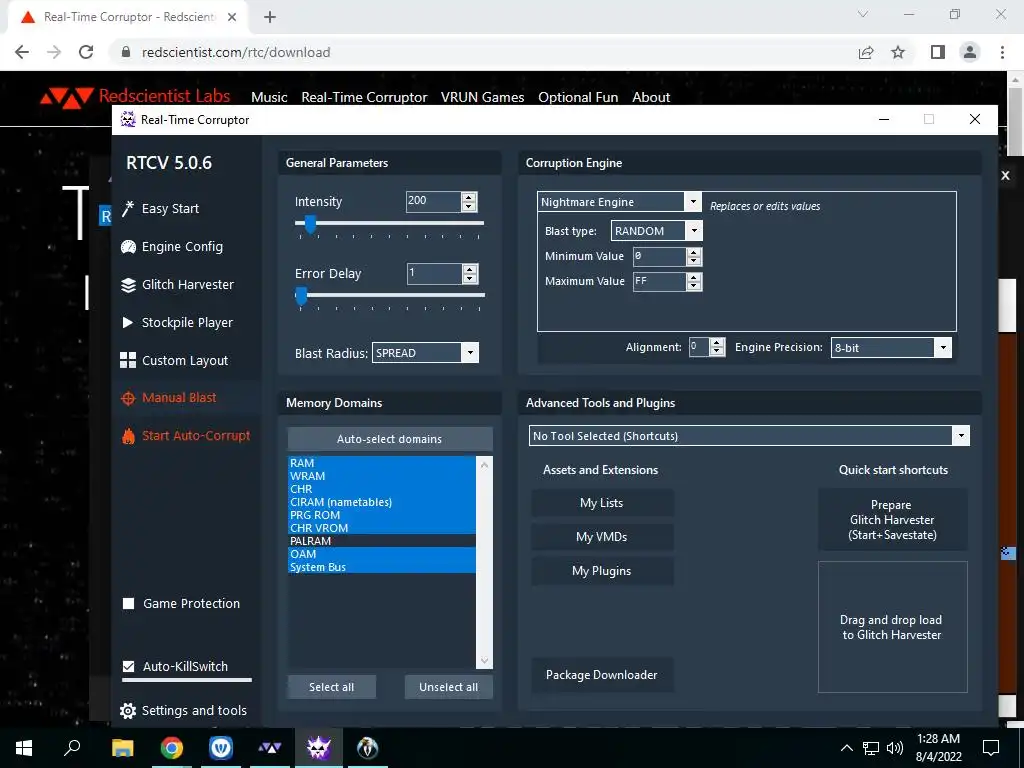Click the Error Delay slider handle
The image size is (1024, 768).
point(301,295)
